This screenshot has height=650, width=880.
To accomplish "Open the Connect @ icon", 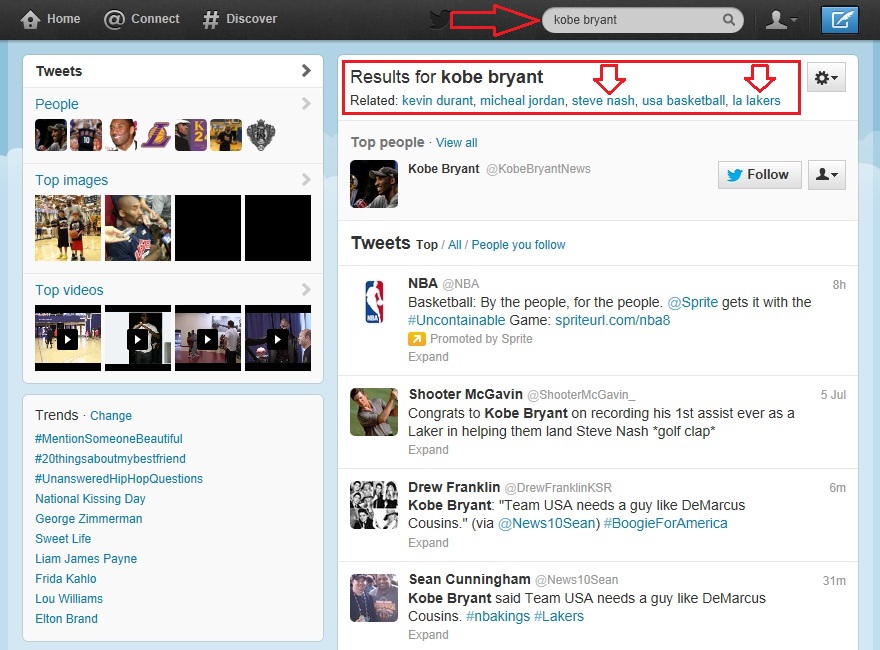I will click(115, 19).
